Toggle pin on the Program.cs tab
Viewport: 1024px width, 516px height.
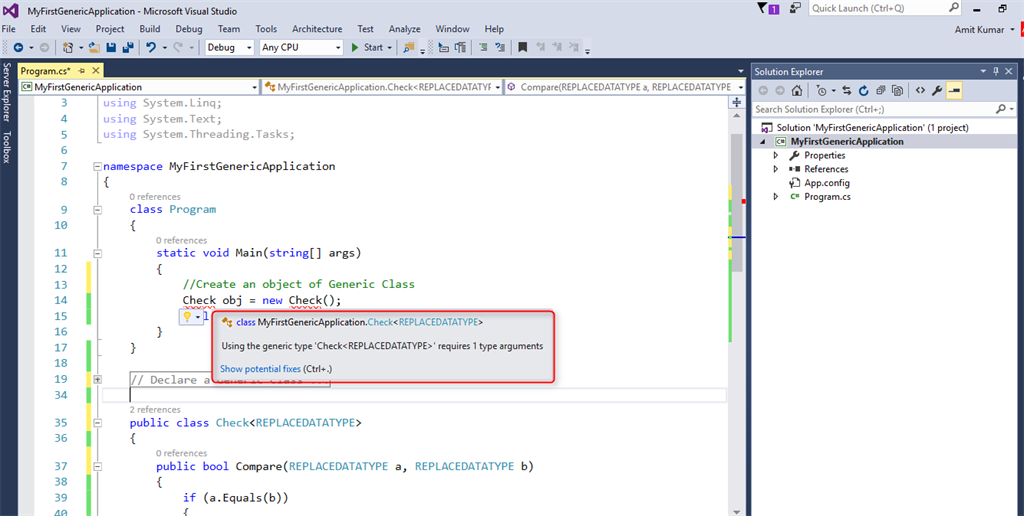pos(81,71)
